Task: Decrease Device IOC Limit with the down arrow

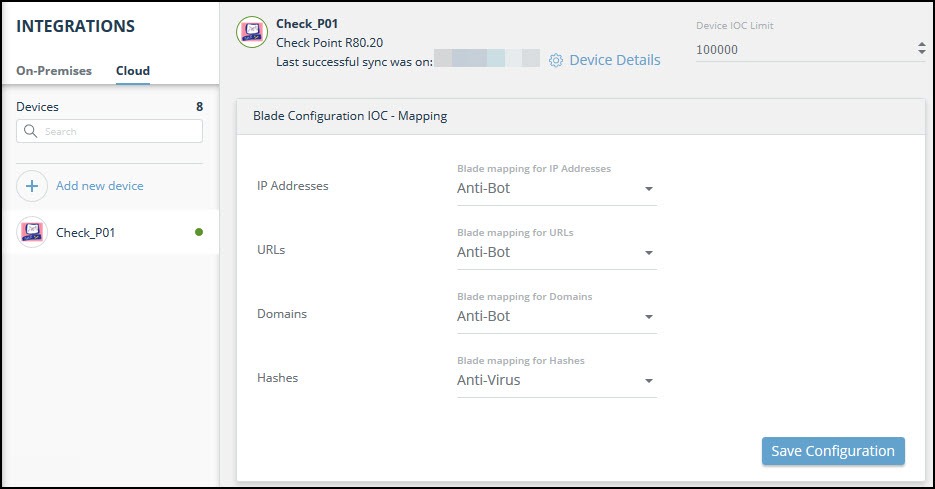Action: point(921,52)
